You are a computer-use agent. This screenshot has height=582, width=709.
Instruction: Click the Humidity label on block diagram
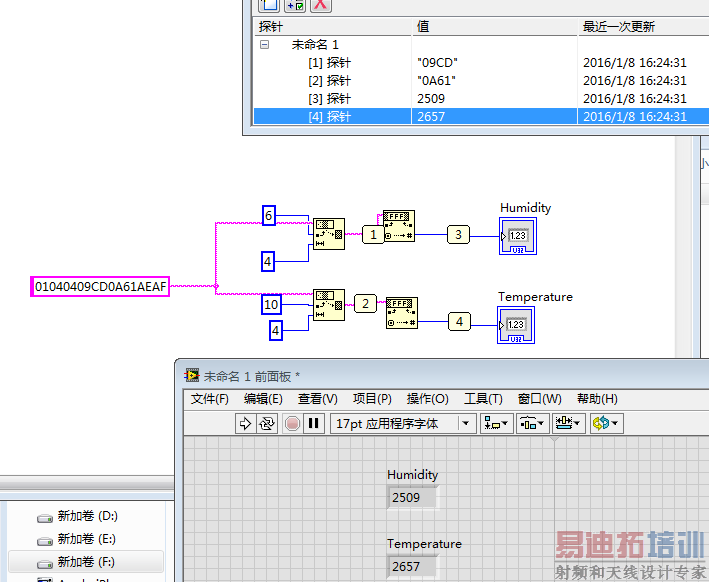pos(526,208)
